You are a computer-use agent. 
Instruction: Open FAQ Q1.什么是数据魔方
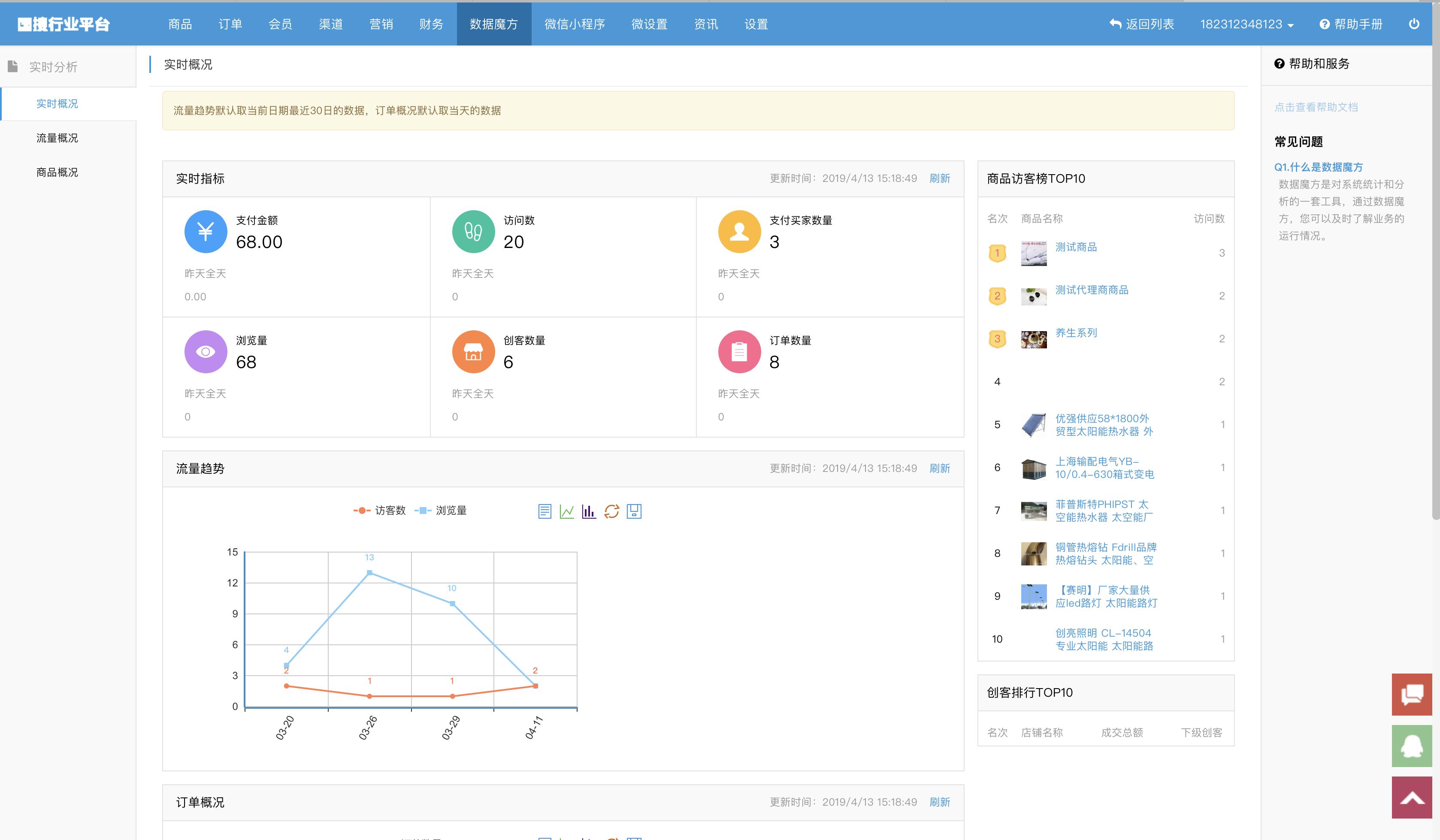tap(1318, 167)
